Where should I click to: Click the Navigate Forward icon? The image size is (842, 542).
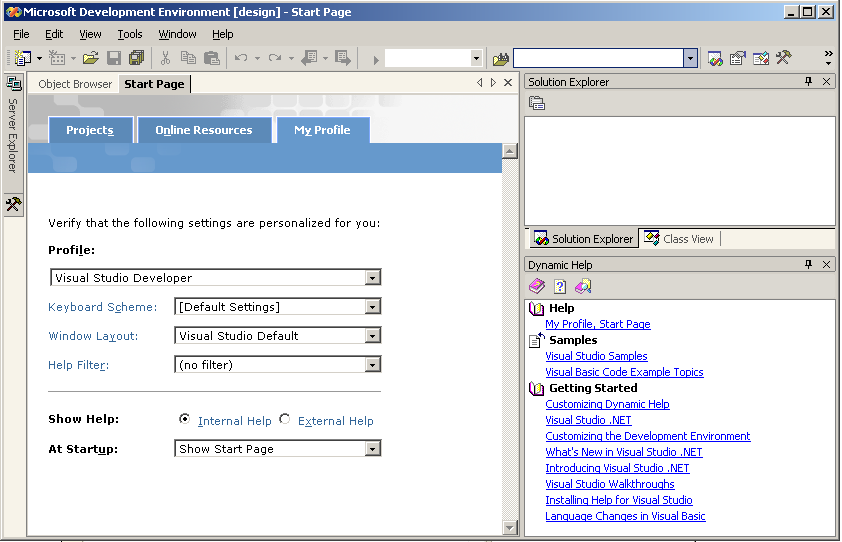pos(343,57)
